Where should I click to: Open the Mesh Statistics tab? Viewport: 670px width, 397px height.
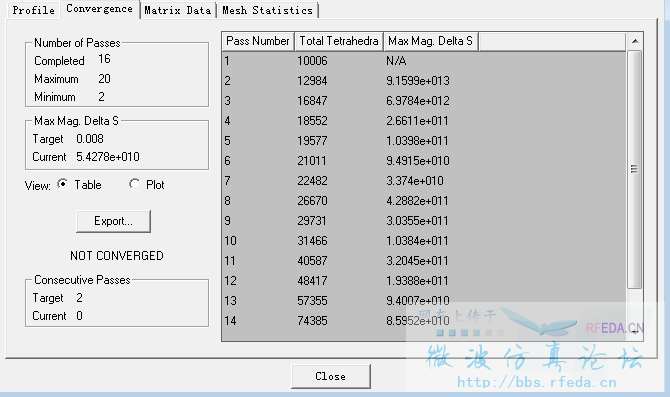pos(267,10)
